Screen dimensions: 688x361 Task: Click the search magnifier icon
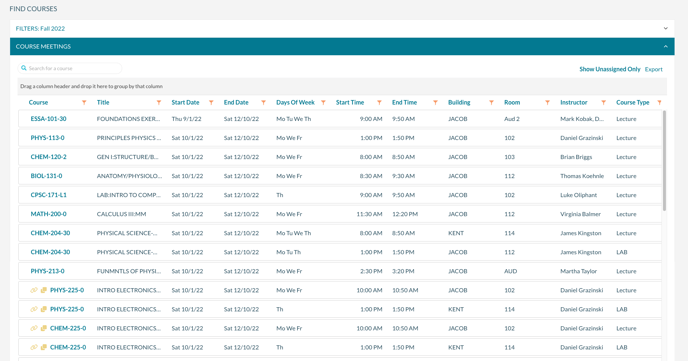24,68
